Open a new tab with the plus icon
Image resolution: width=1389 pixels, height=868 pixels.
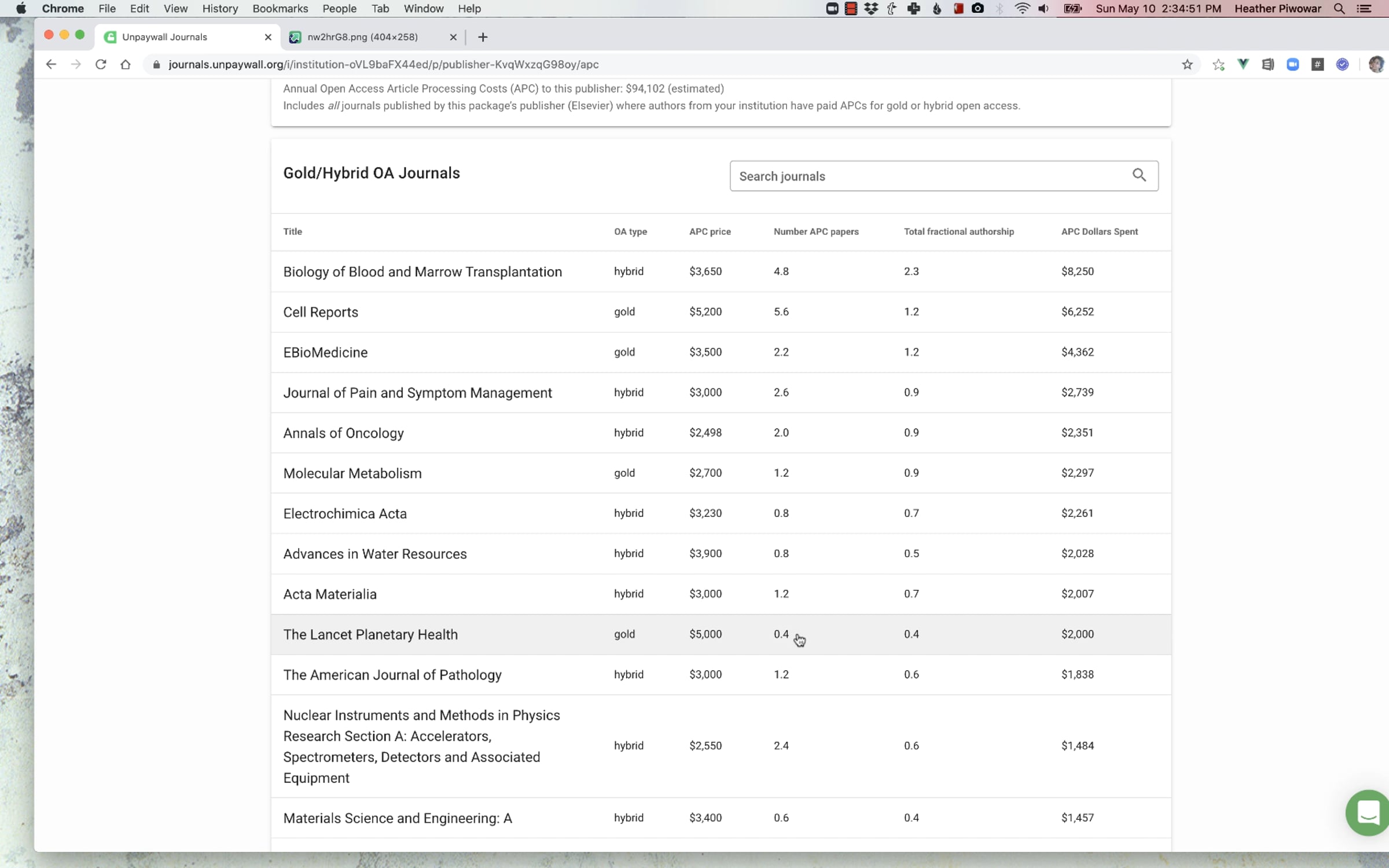(483, 37)
